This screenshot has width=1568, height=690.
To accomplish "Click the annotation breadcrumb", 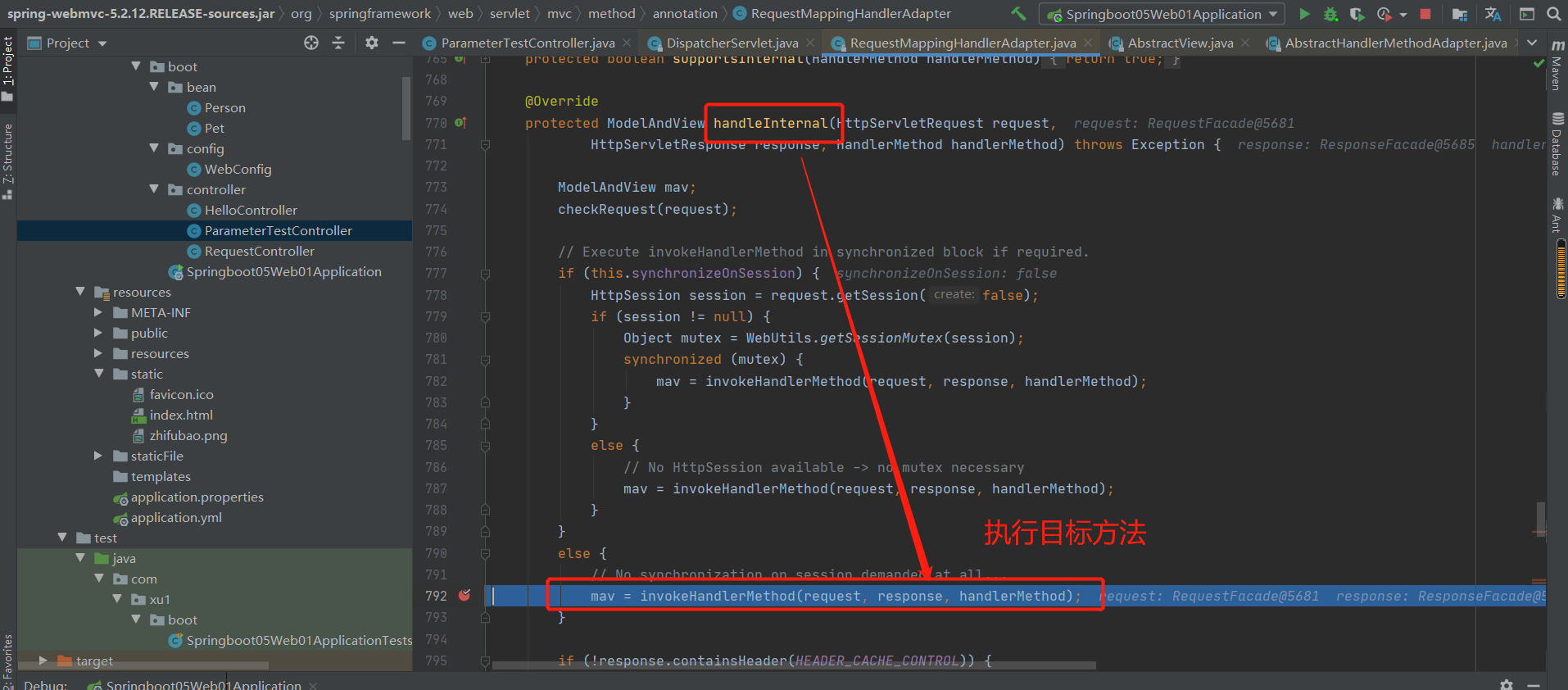I will [x=685, y=13].
